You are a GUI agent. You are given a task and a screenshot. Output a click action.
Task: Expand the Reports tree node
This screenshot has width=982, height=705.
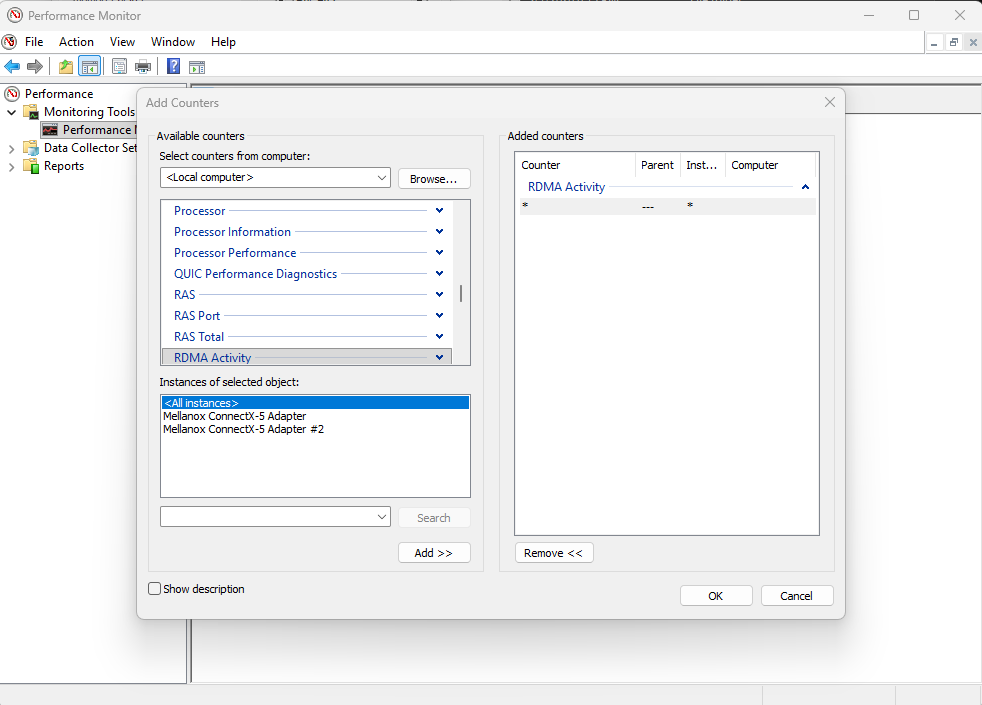pos(12,166)
